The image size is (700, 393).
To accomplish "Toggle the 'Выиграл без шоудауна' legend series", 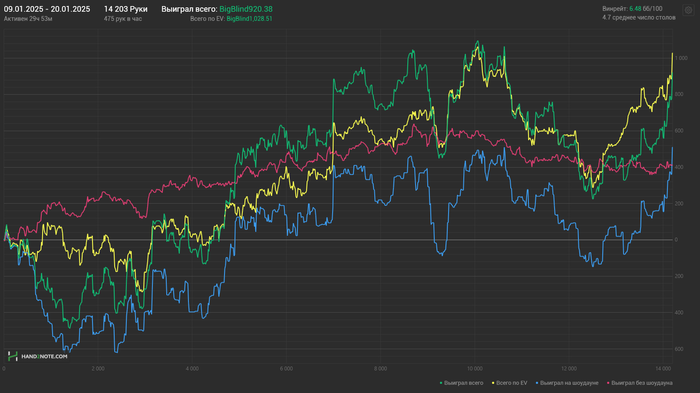I will point(640,383).
